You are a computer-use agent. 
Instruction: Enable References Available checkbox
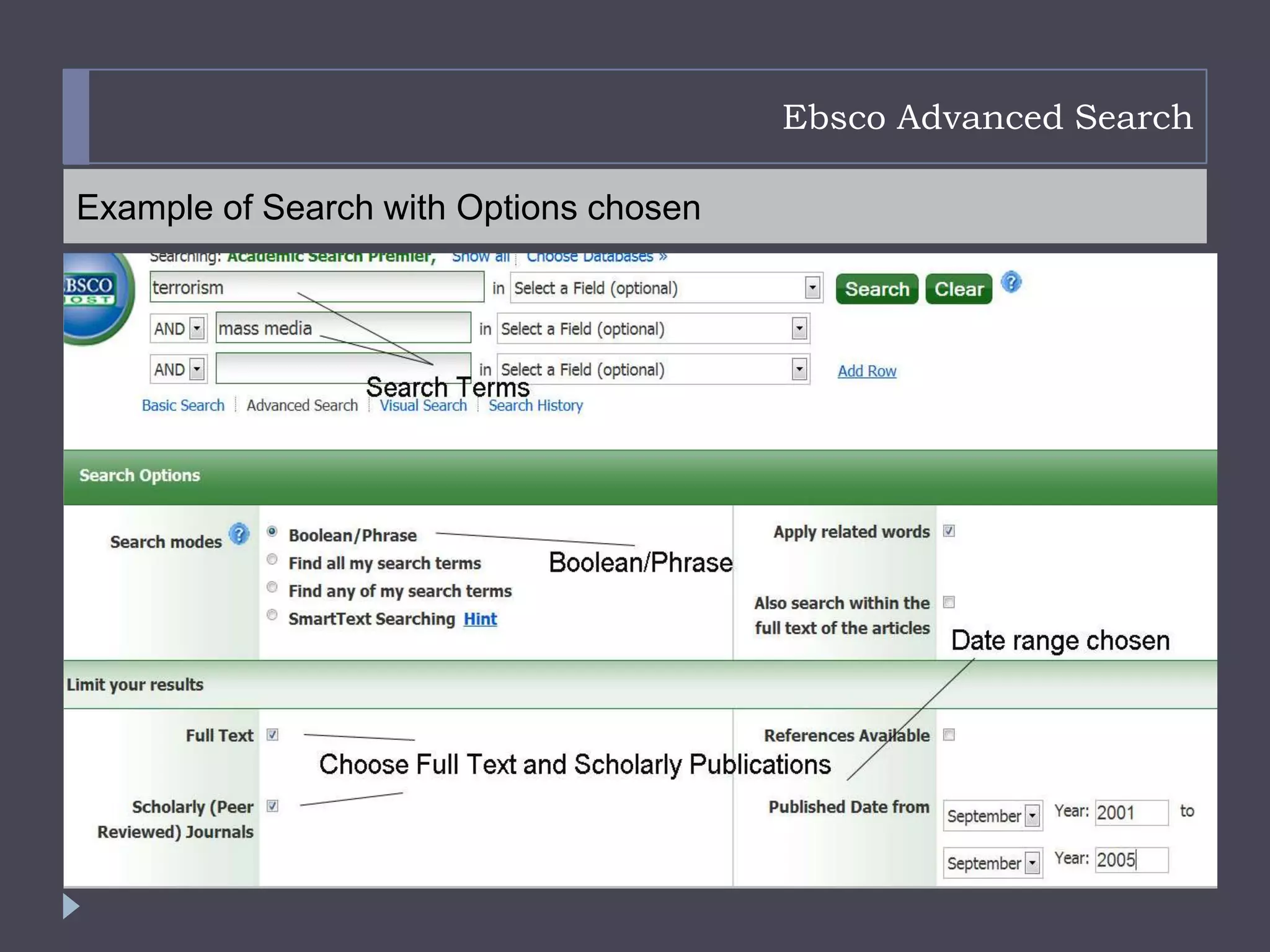(949, 735)
